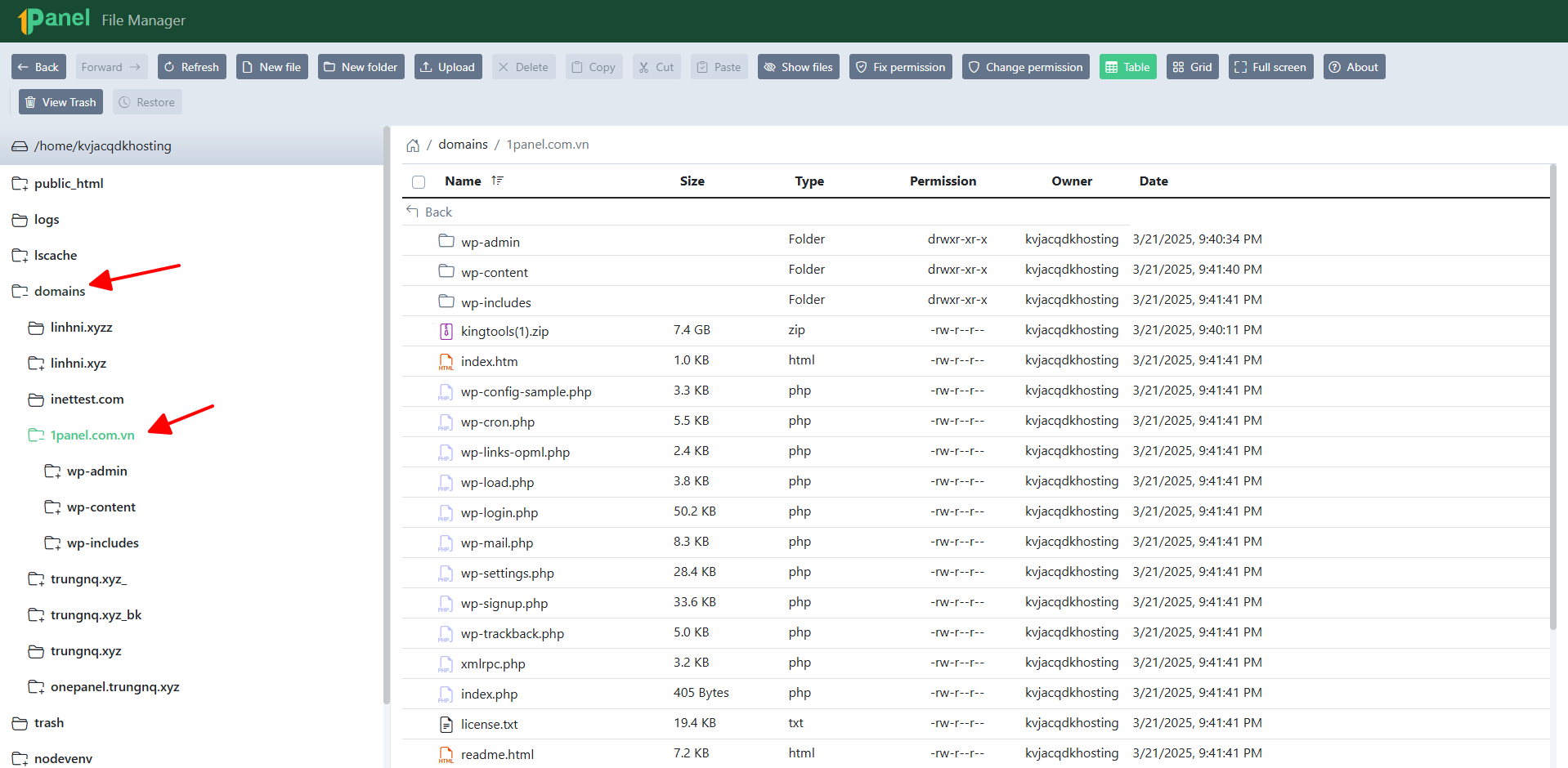Toggle the select-all checkbox in table header
This screenshot has width=1568, height=768.
(419, 182)
